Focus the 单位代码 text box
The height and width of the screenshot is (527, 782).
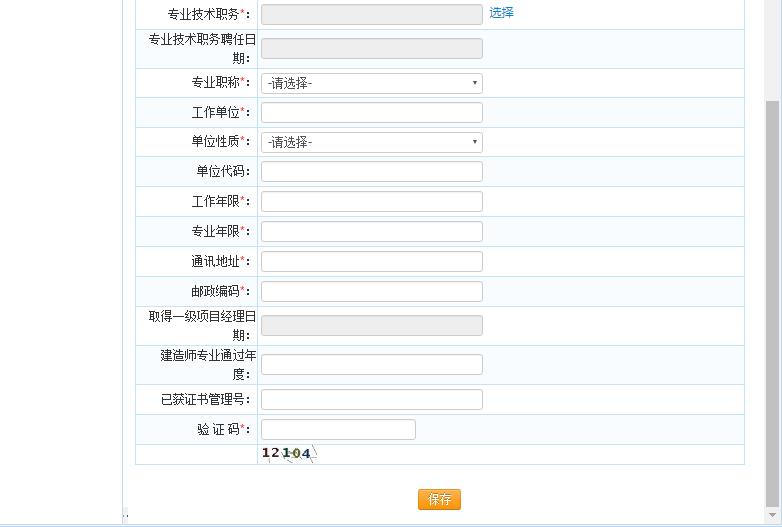[x=371, y=171]
